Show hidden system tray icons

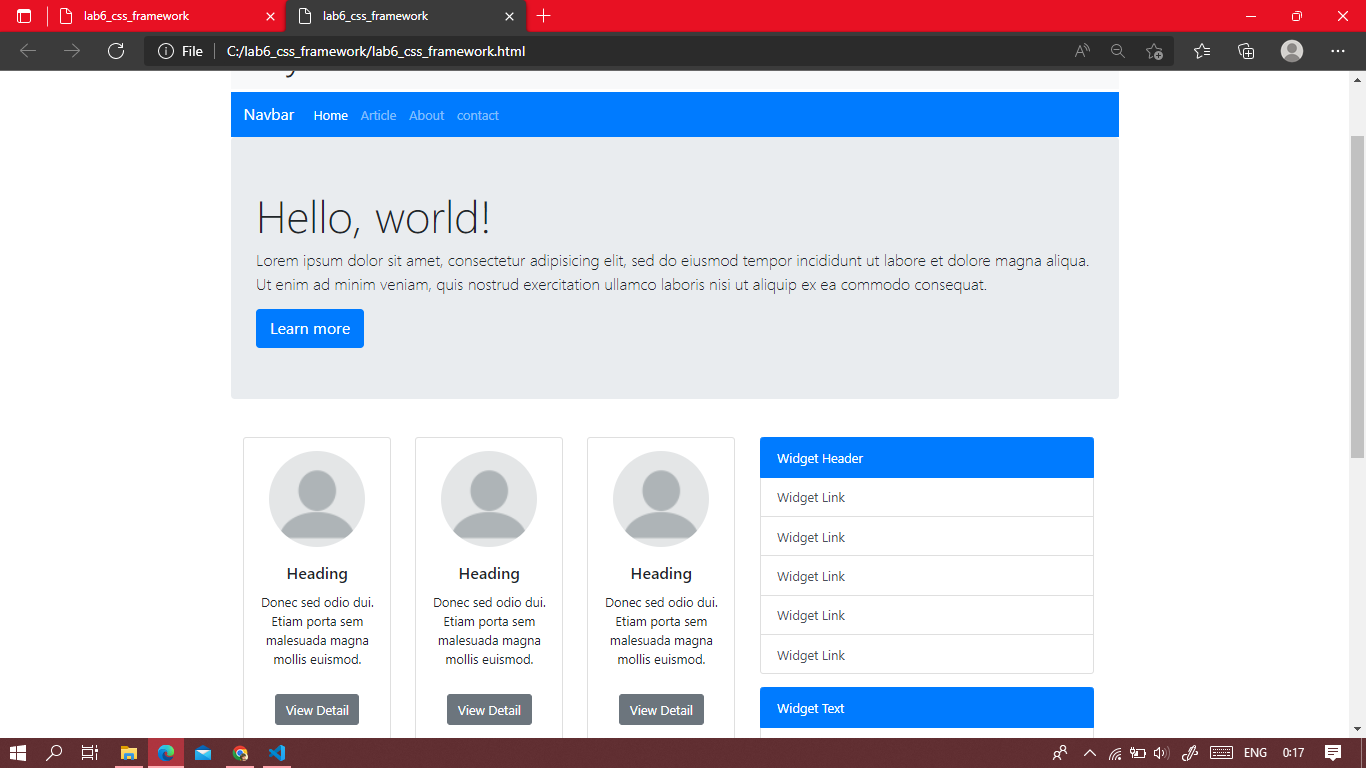pos(1090,753)
